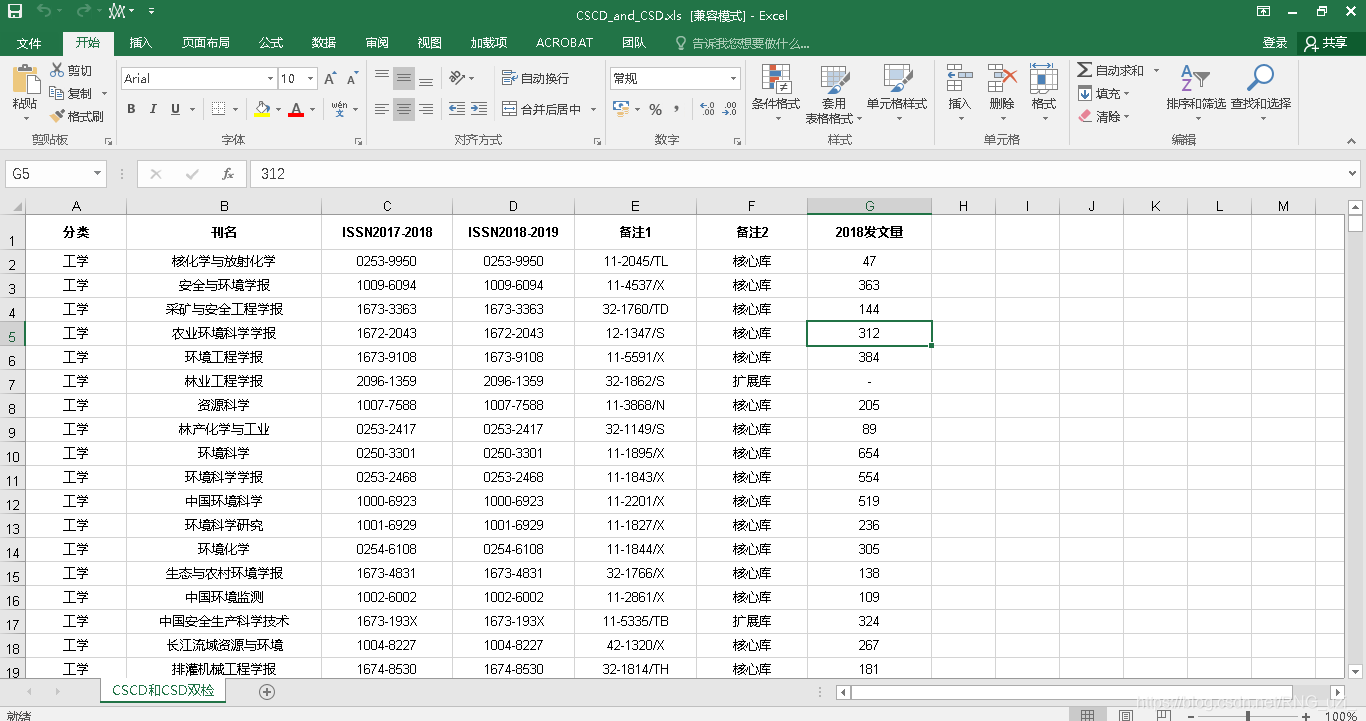Click the decrease decimal icon
Viewport: 1366px width, 721px height.
pos(729,109)
